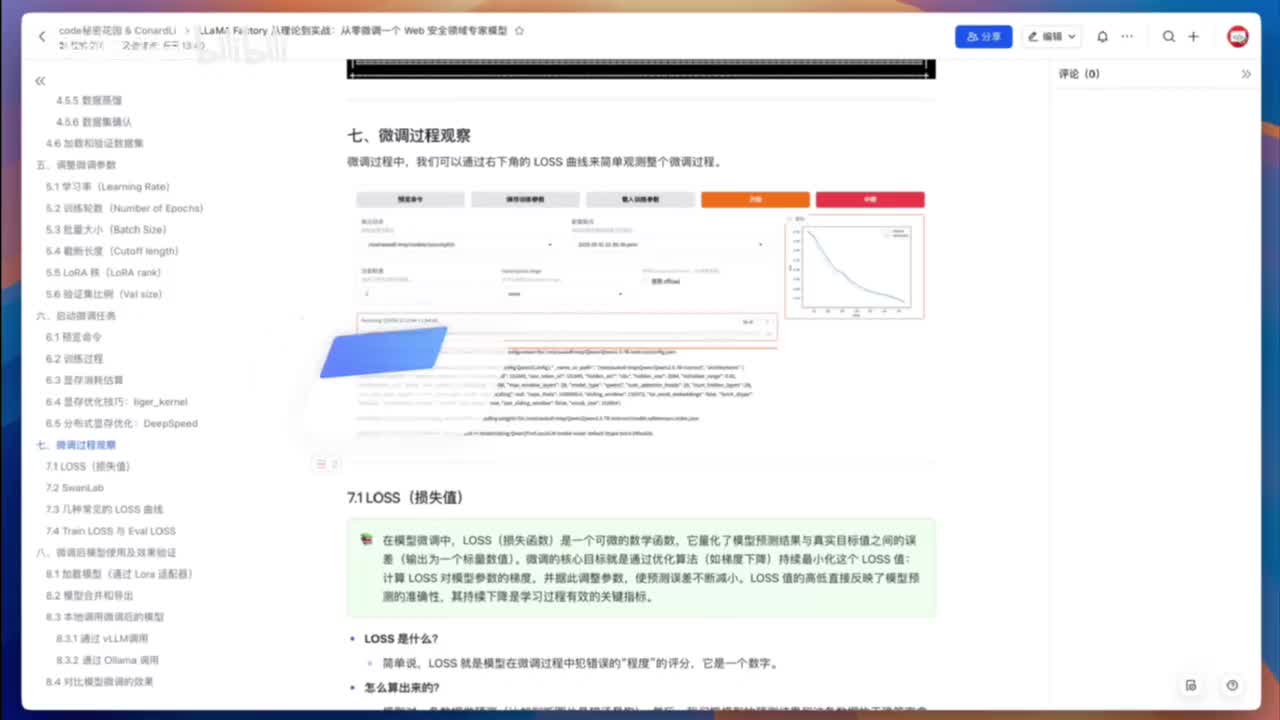Viewport: 1280px width, 720px height.
Task: Click the blue 分享 share button
Action: pos(984,36)
